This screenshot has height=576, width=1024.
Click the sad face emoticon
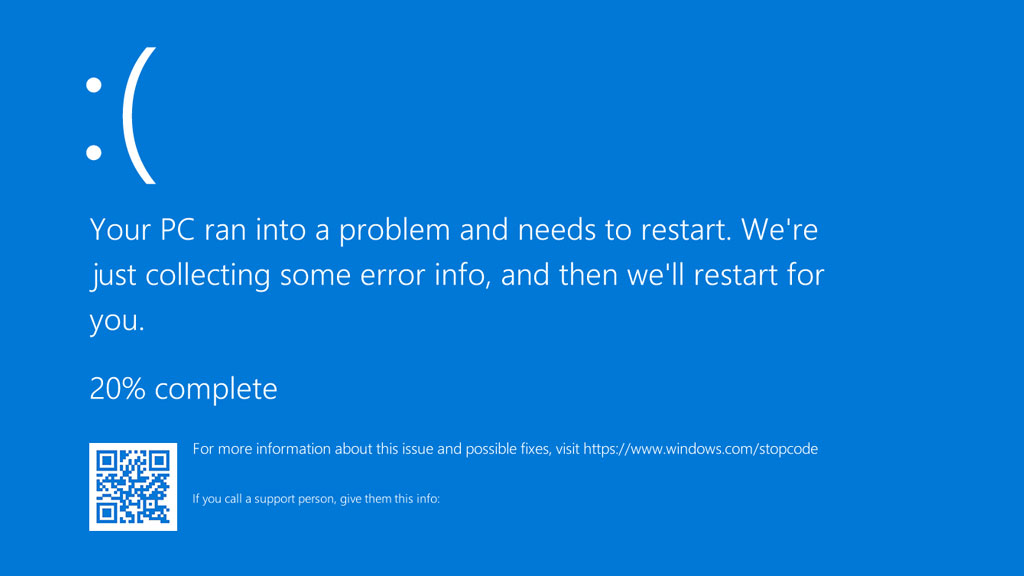tap(120, 116)
